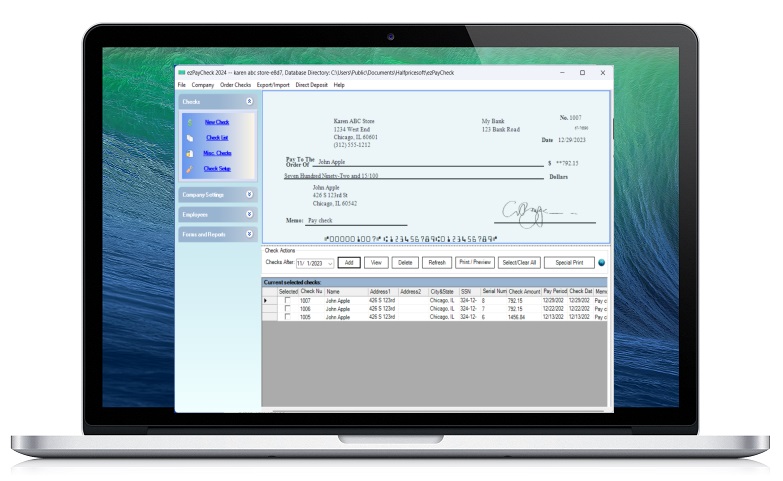Click the blue globe help icon

click(x=602, y=263)
